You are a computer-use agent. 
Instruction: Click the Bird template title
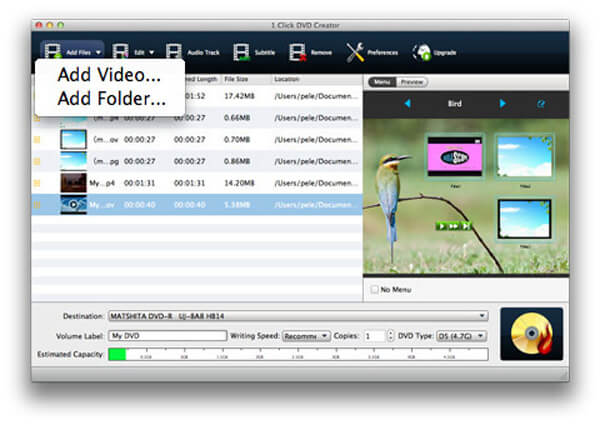(x=455, y=104)
